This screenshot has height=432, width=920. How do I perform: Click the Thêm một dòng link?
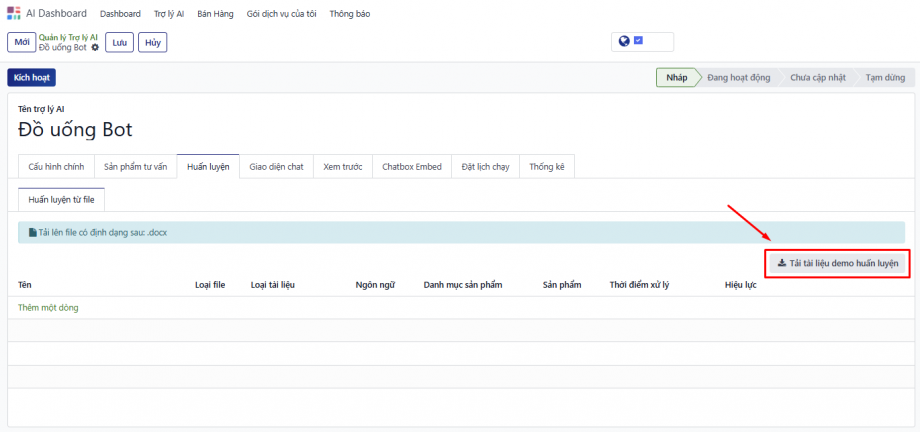coord(48,308)
